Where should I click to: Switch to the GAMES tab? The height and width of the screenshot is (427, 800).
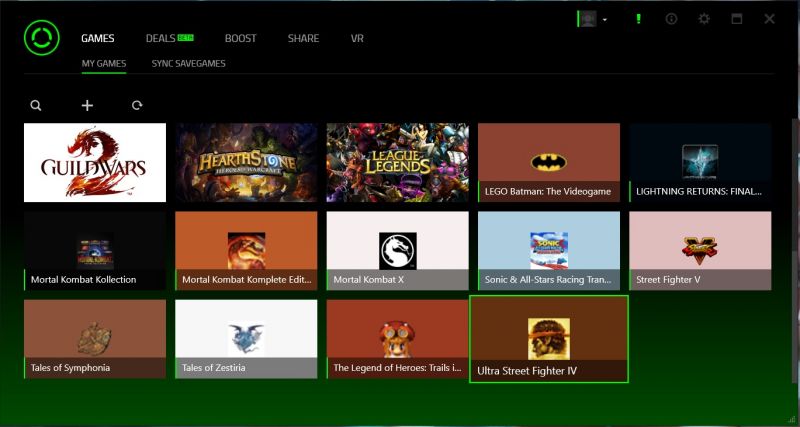97,38
